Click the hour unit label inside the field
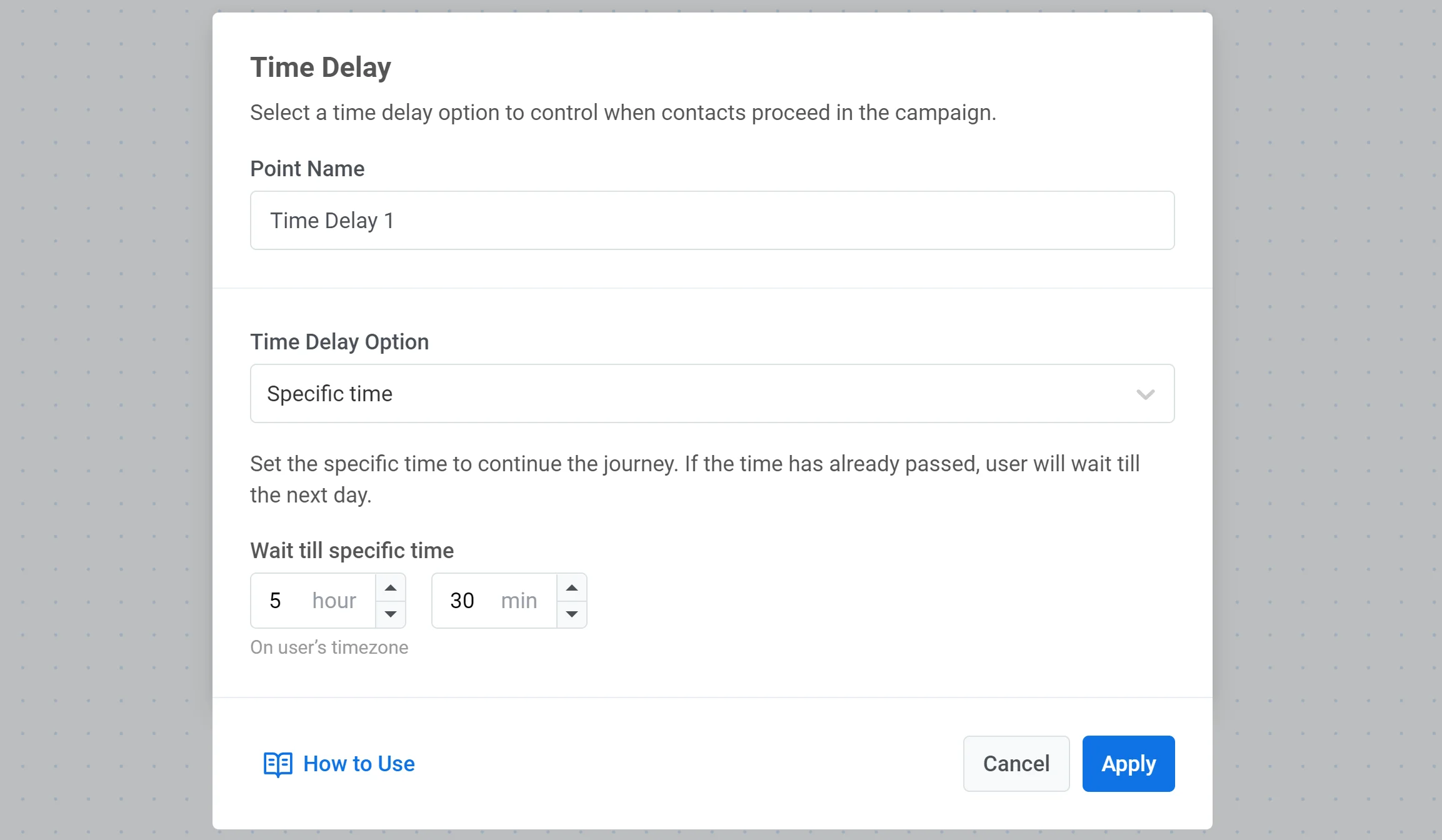Image resolution: width=1442 pixels, height=840 pixels. pos(334,601)
